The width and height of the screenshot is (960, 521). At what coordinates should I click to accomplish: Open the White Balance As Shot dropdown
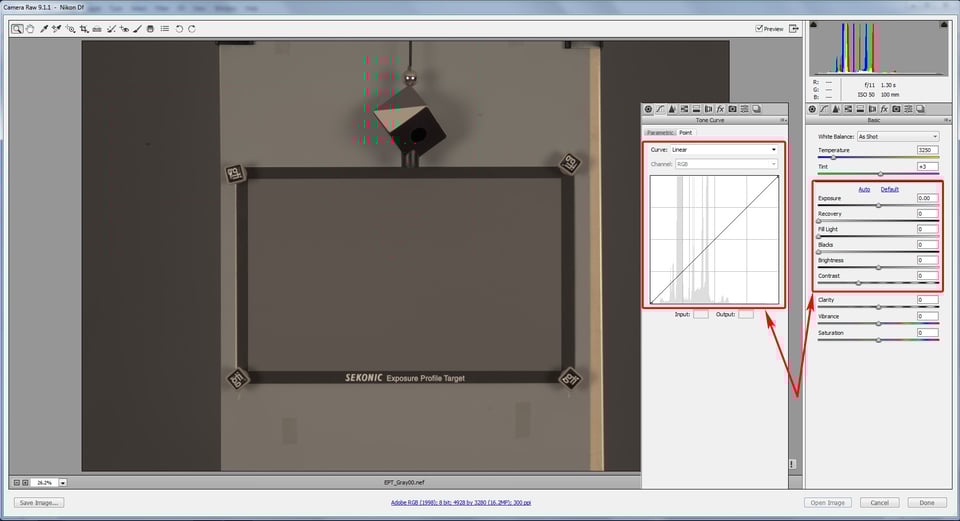[898, 137]
